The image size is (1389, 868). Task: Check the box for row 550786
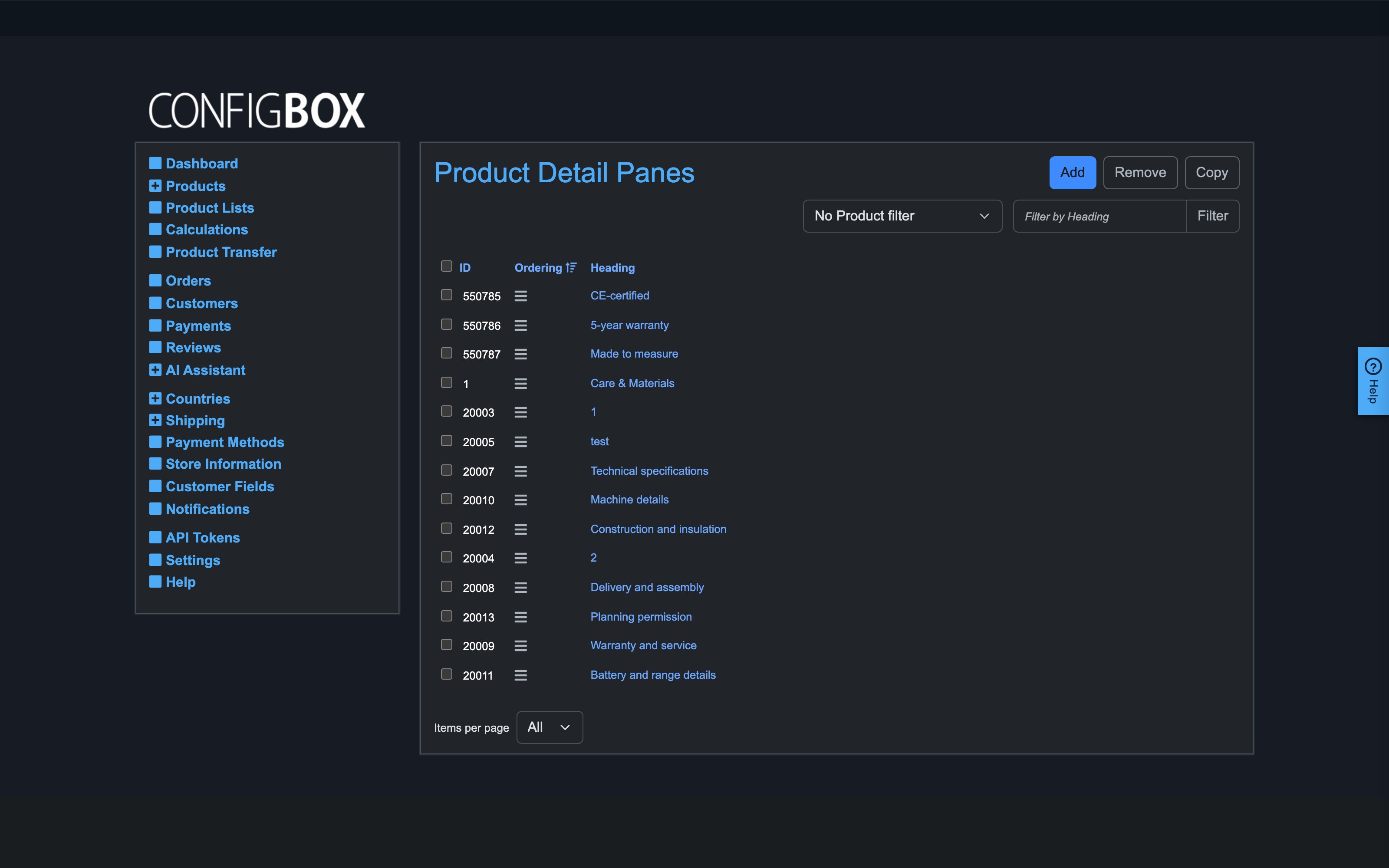pos(447,324)
